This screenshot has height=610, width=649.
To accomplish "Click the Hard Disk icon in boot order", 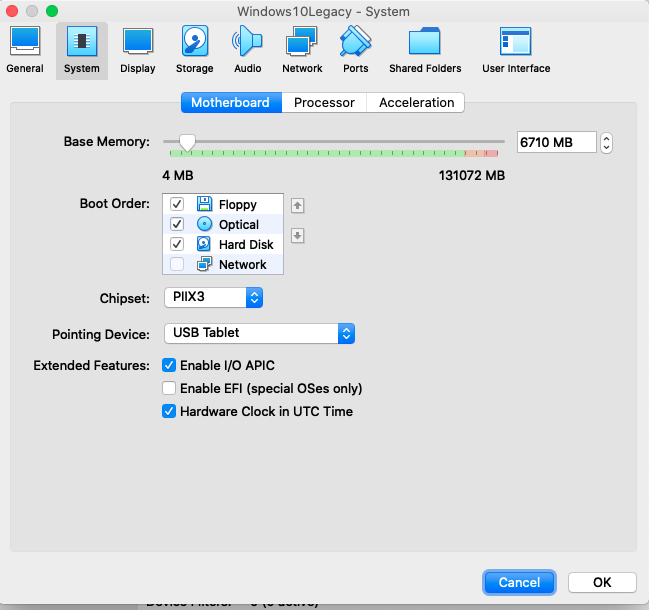I will coord(203,244).
